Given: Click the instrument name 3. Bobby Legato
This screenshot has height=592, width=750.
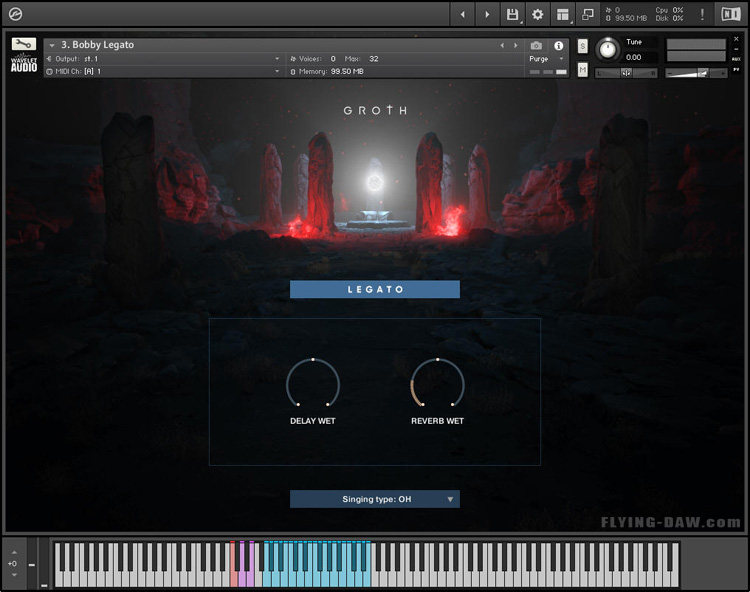Looking at the screenshot, I should pos(98,45).
